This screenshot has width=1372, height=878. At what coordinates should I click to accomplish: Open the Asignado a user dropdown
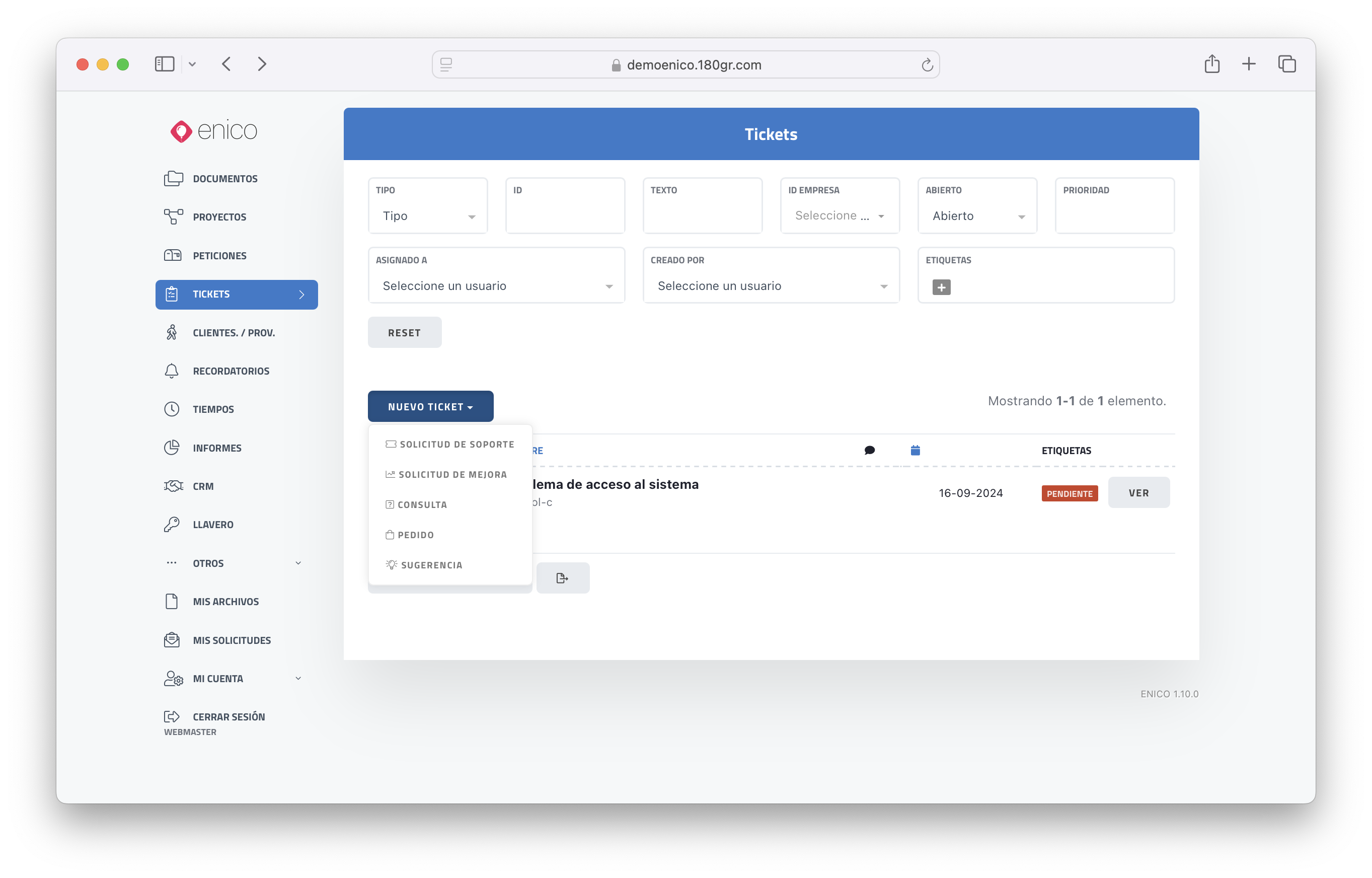coord(496,286)
